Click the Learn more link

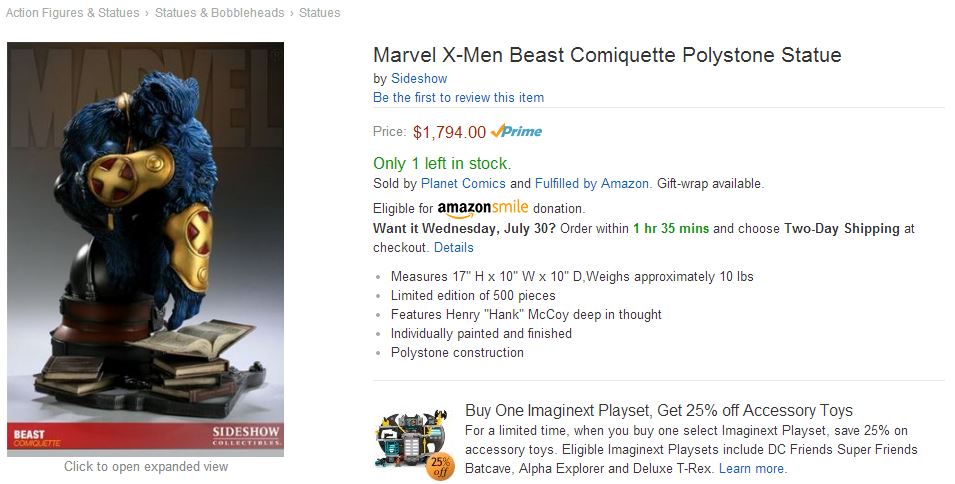pyautogui.click(x=752, y=468)
